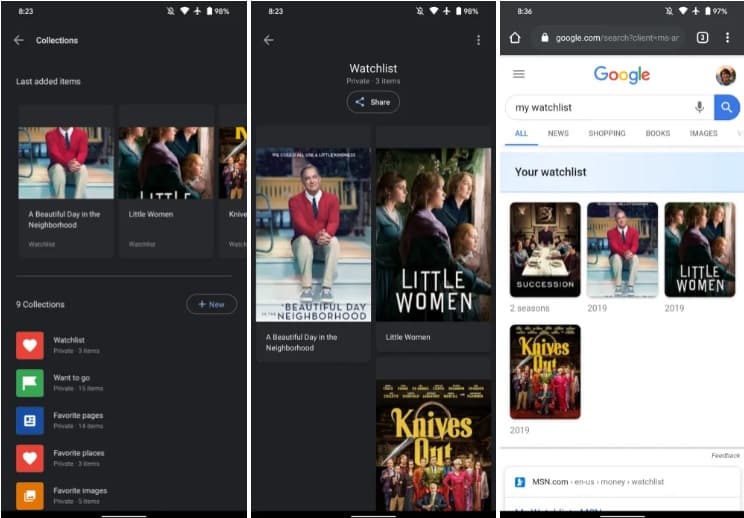Open Knives Out 2019 thumbnail in Google results

point(545,372)
